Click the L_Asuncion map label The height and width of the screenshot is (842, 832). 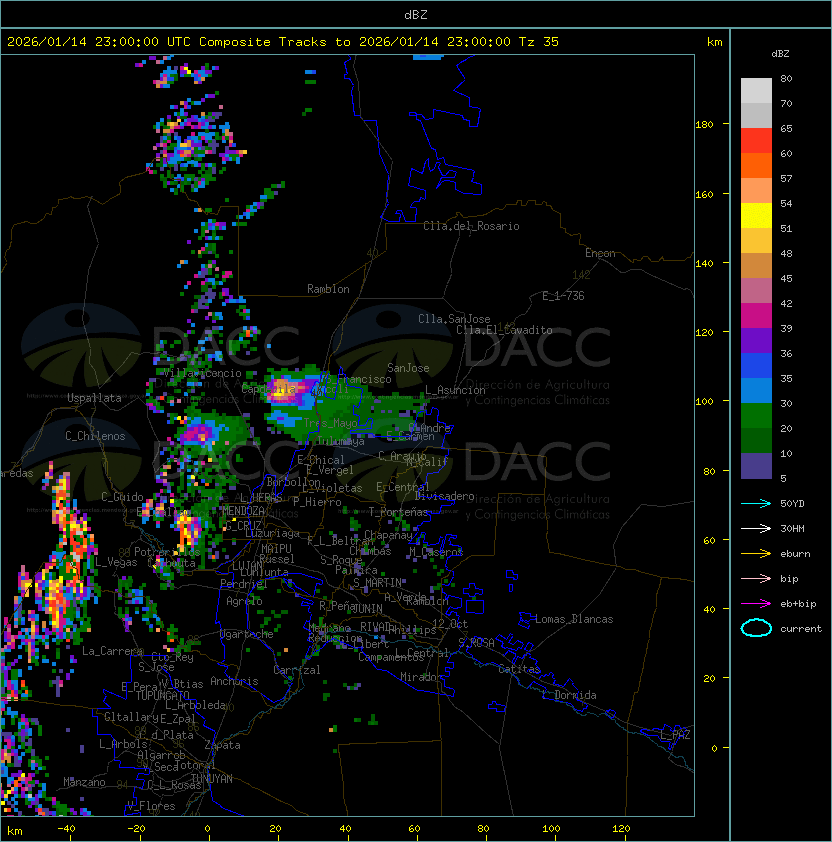455,390
